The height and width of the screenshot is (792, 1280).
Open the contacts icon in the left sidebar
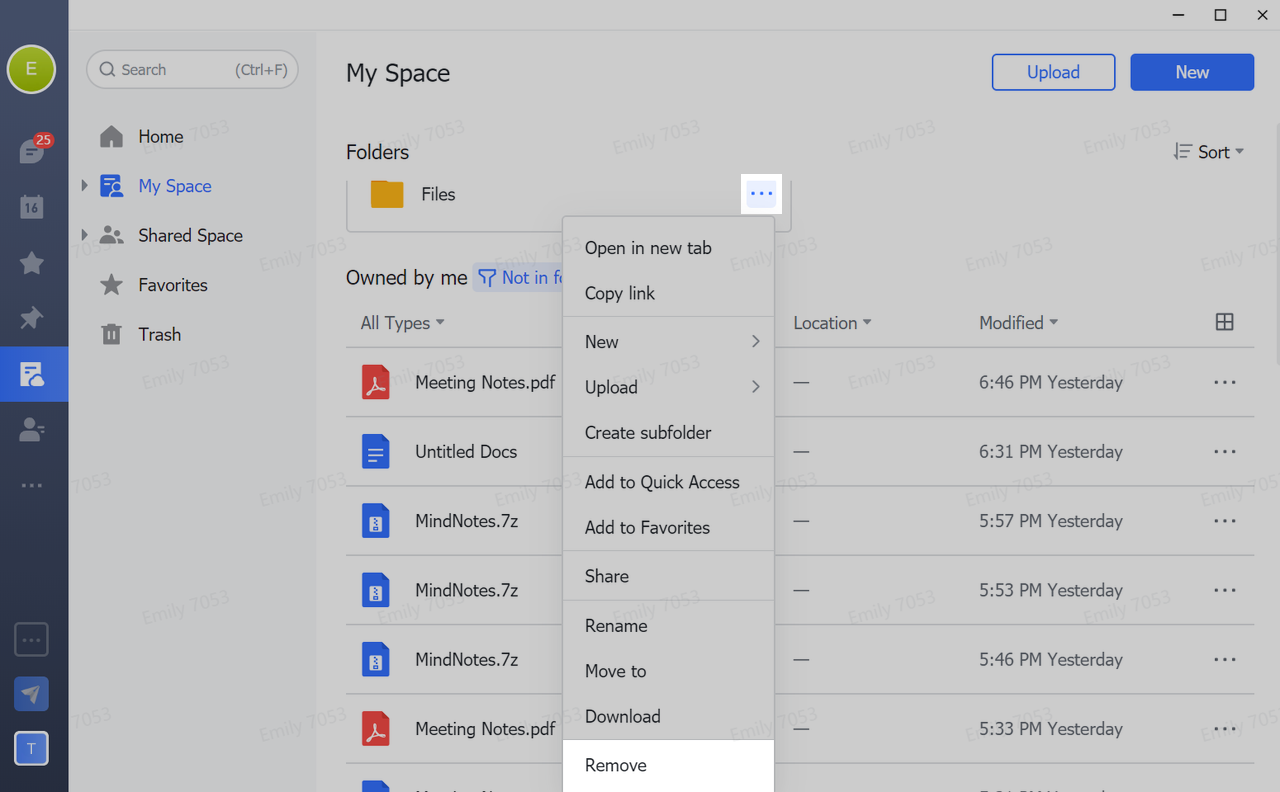click(x=31, y=429)
